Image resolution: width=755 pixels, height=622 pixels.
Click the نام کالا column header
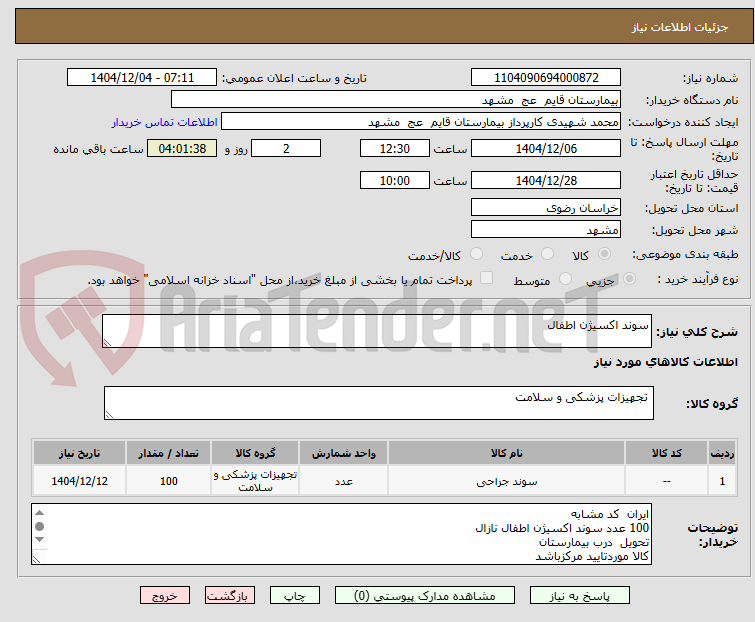click(507, 453)
